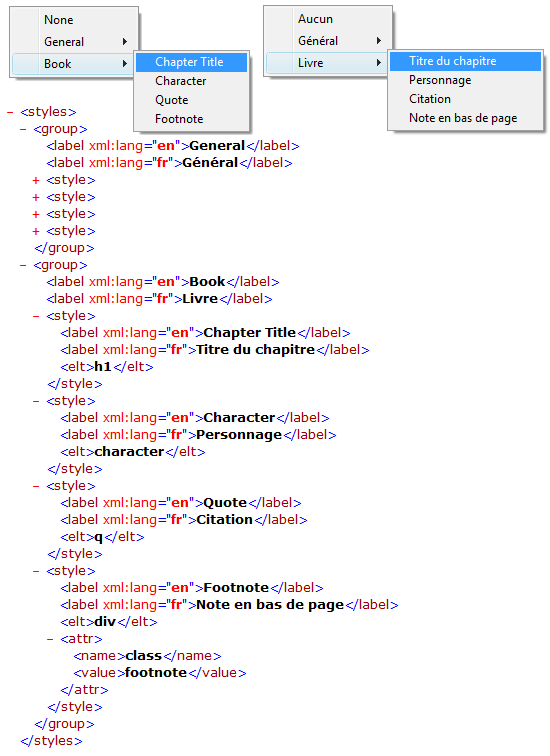Choose Note en bas de page
Screen dimensions: 550x756
465,118
